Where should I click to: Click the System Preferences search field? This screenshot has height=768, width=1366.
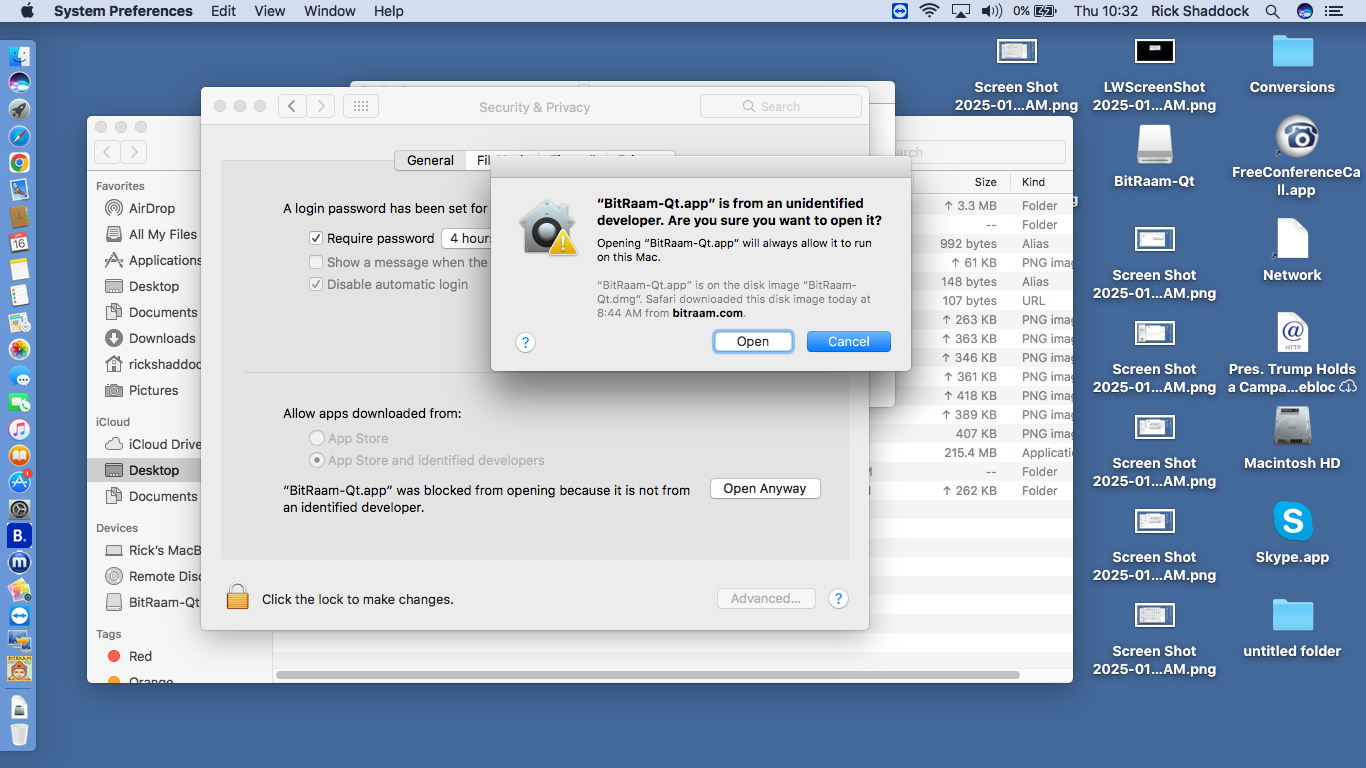781,106
